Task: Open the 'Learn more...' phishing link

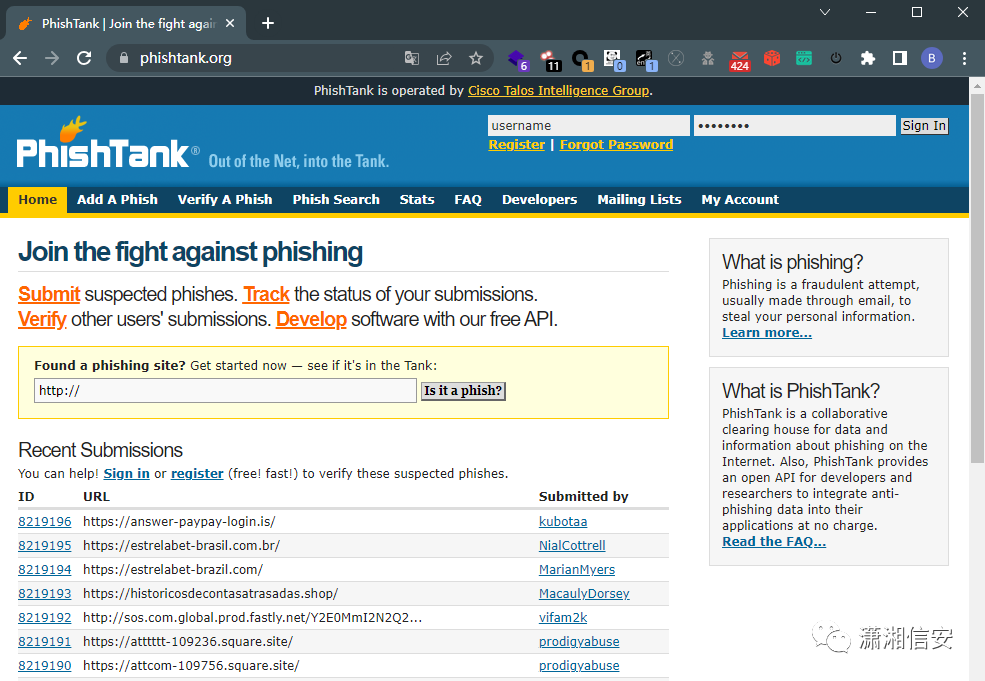Action: tap(766, 333)
